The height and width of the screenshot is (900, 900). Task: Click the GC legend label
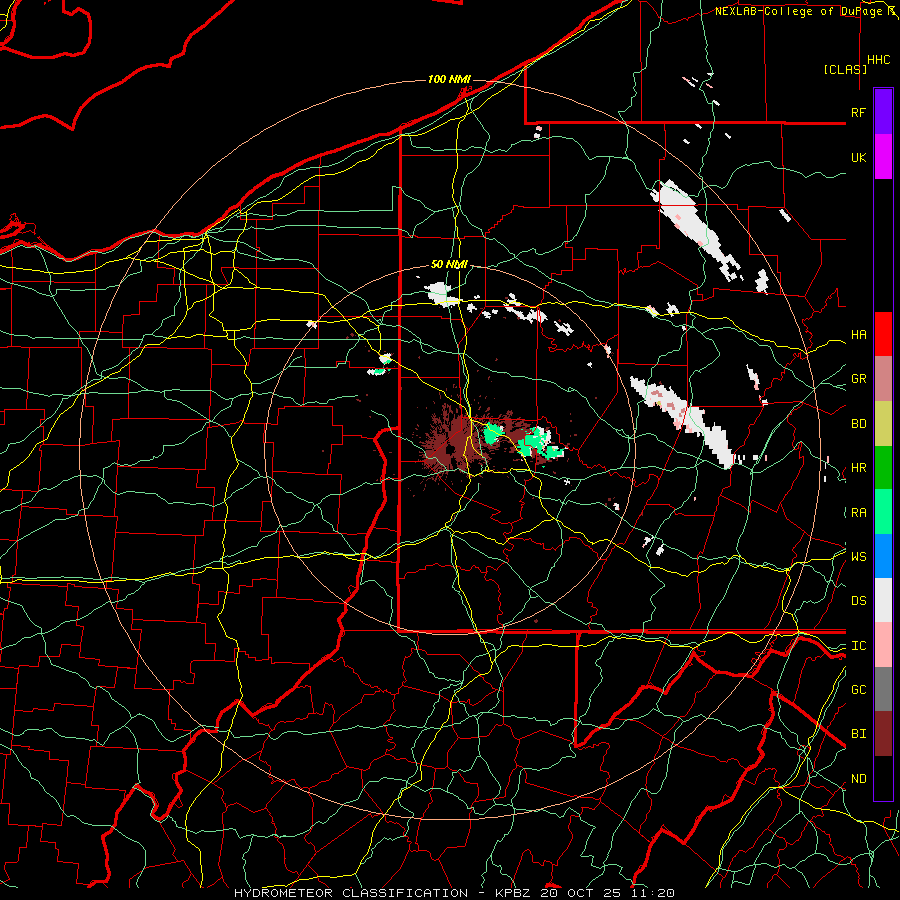tap(858, 689)
